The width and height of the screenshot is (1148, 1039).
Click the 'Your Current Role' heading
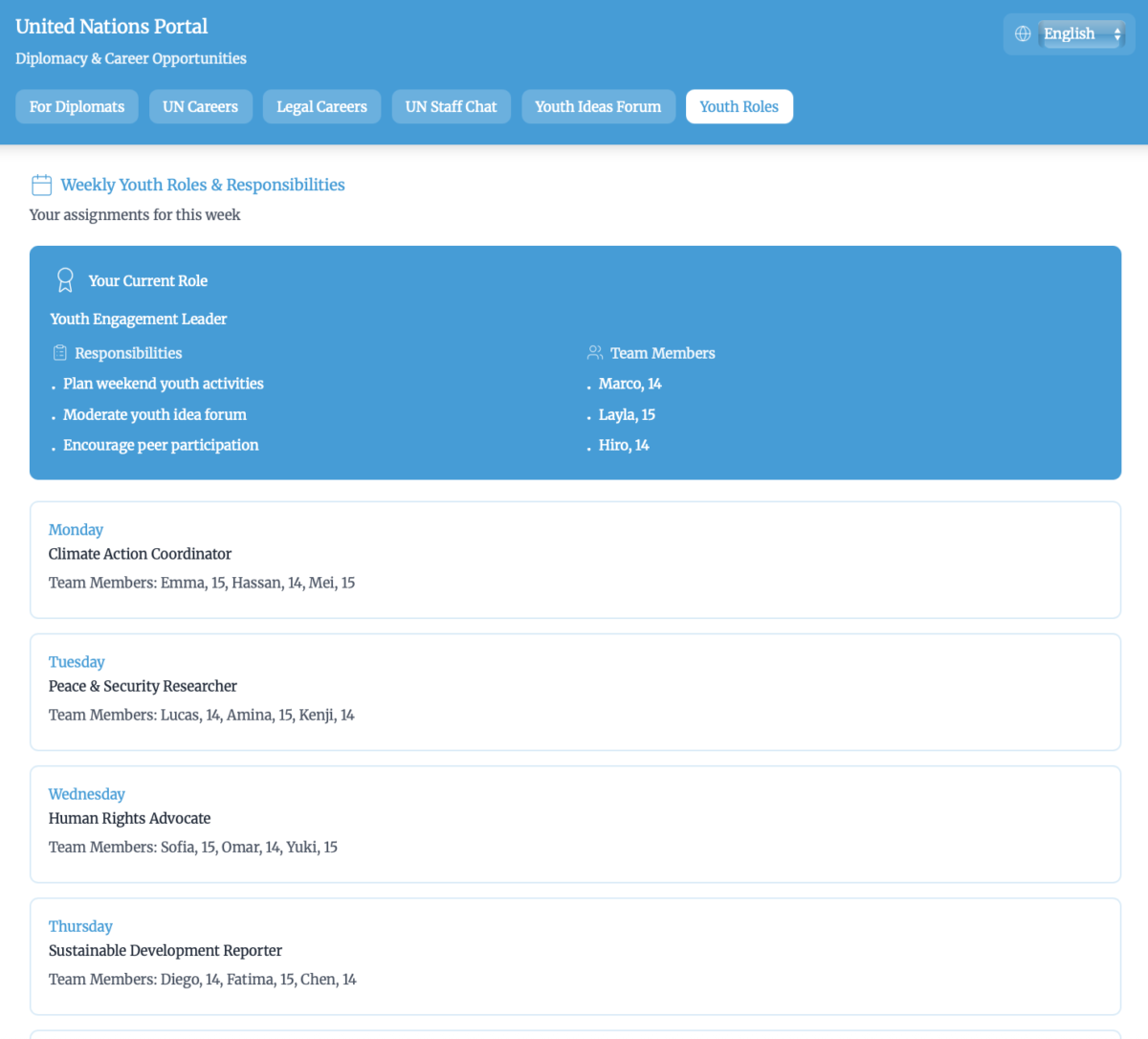(148, 280)
